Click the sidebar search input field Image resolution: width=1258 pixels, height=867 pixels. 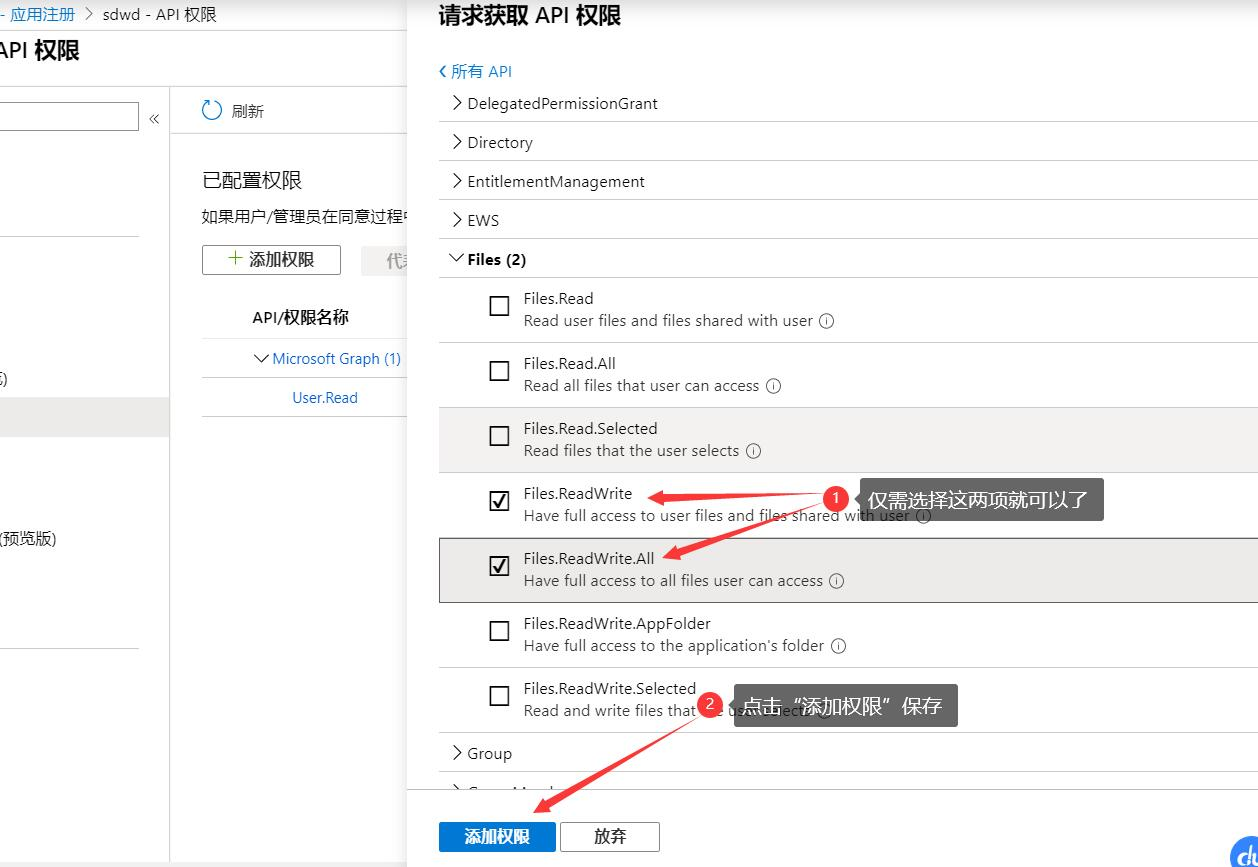click(x=69, y=116)
